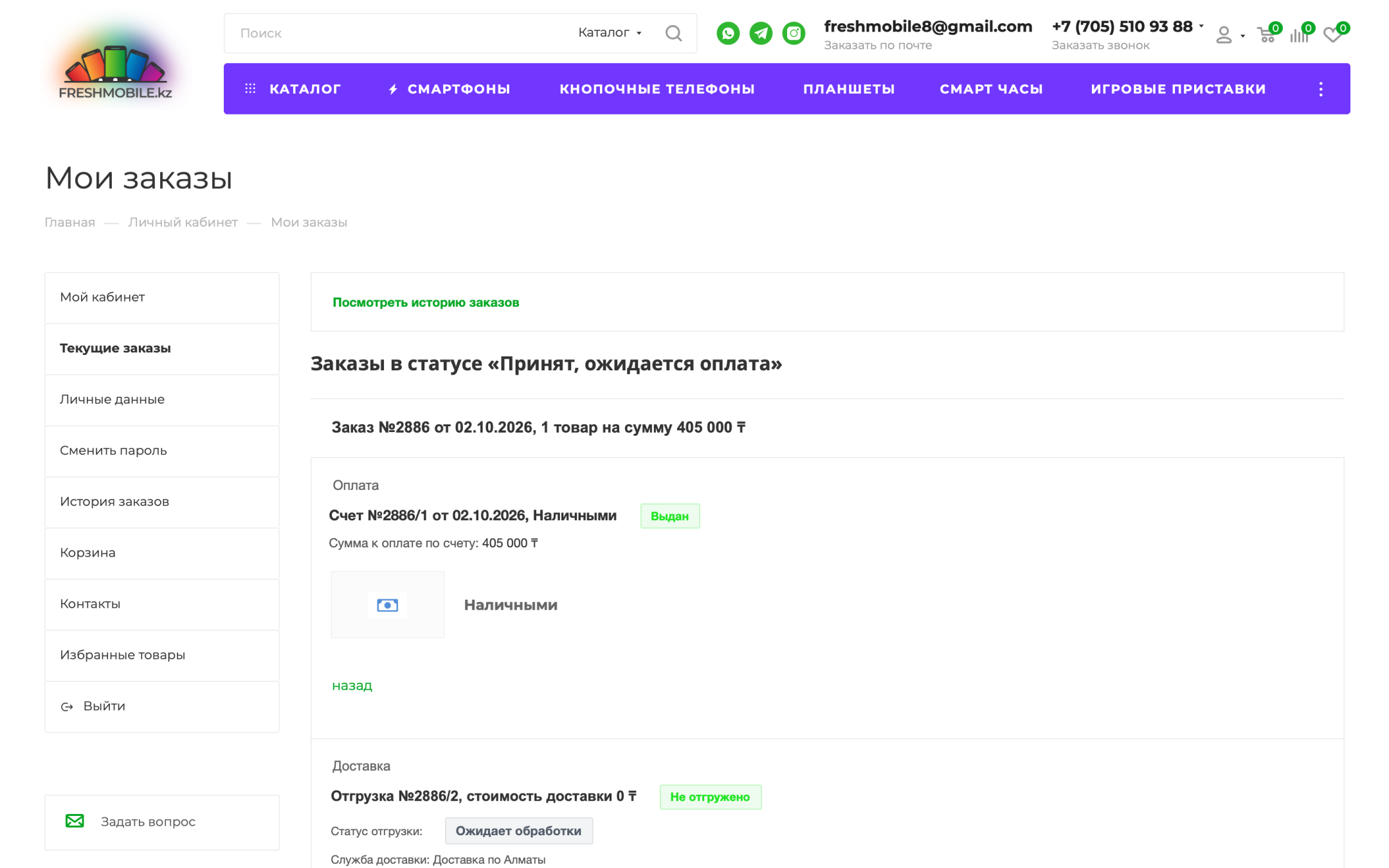Open История заказов in the sidebar
This screenshot has width=1389, height=868.
(x=162, y=502)
